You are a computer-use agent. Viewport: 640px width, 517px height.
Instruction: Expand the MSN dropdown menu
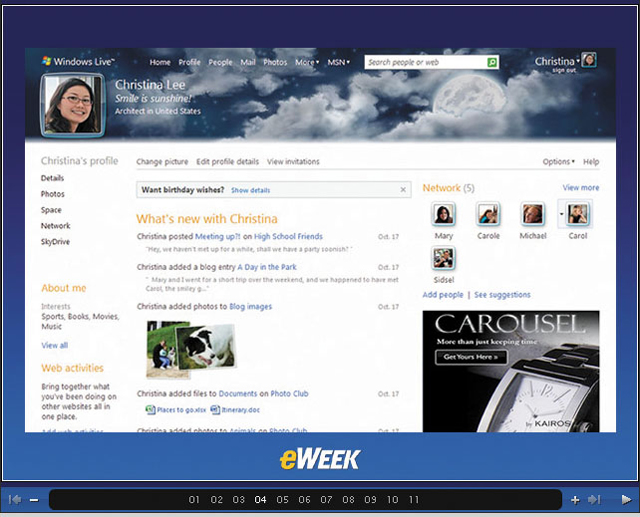point(339,62)
